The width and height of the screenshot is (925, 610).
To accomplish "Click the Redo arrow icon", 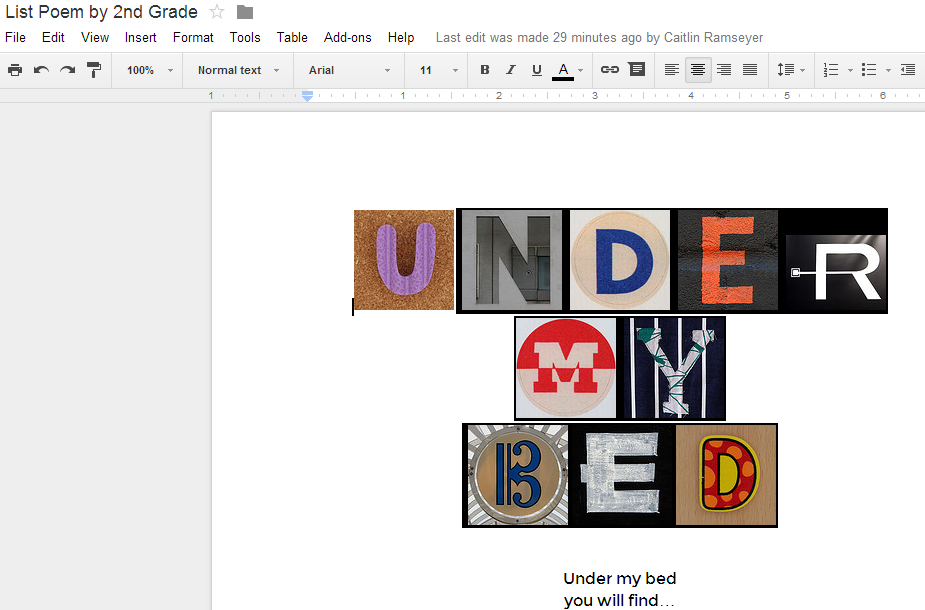I will [x=67, y=70].
